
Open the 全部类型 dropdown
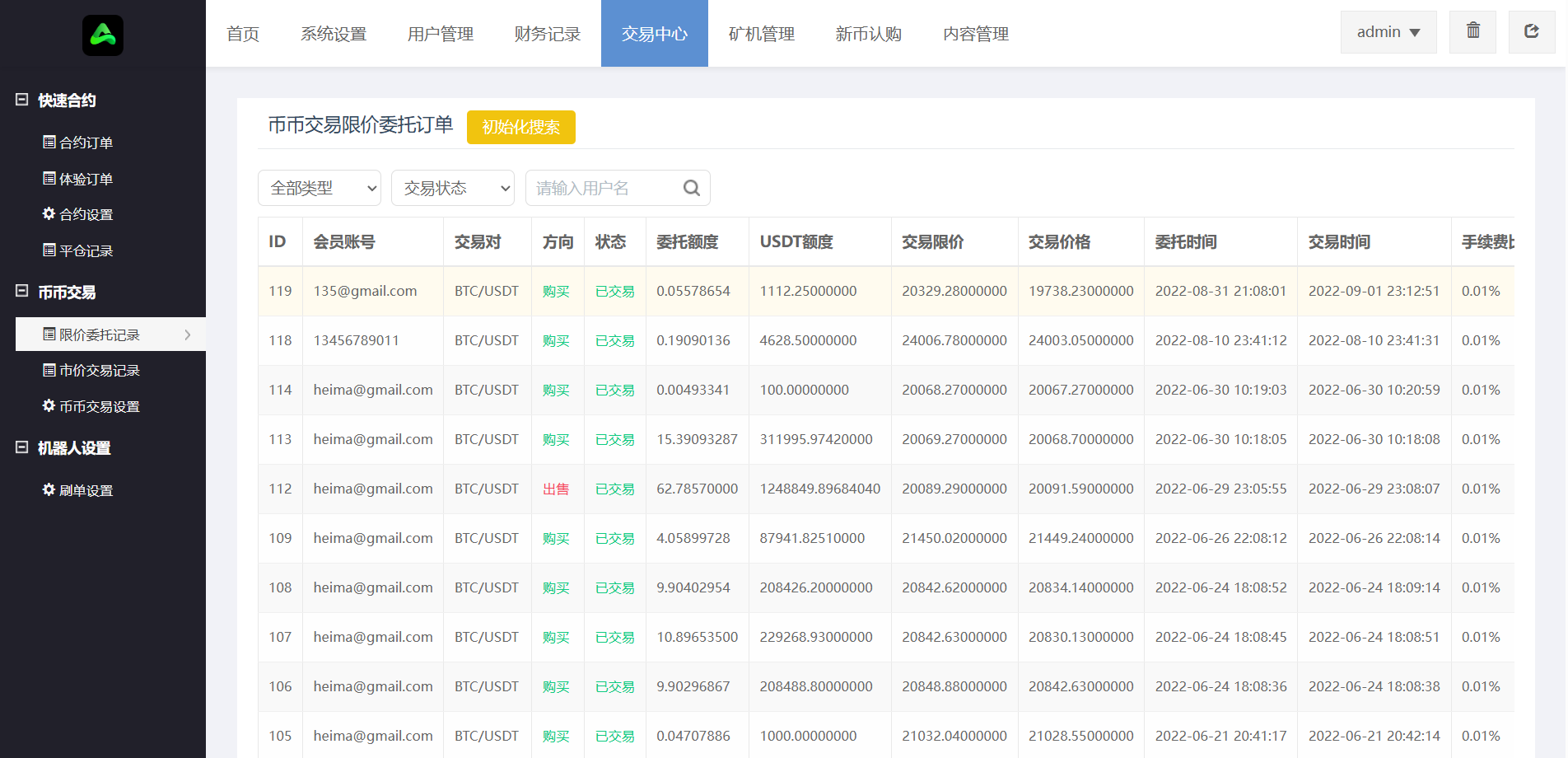click(320, 188)
